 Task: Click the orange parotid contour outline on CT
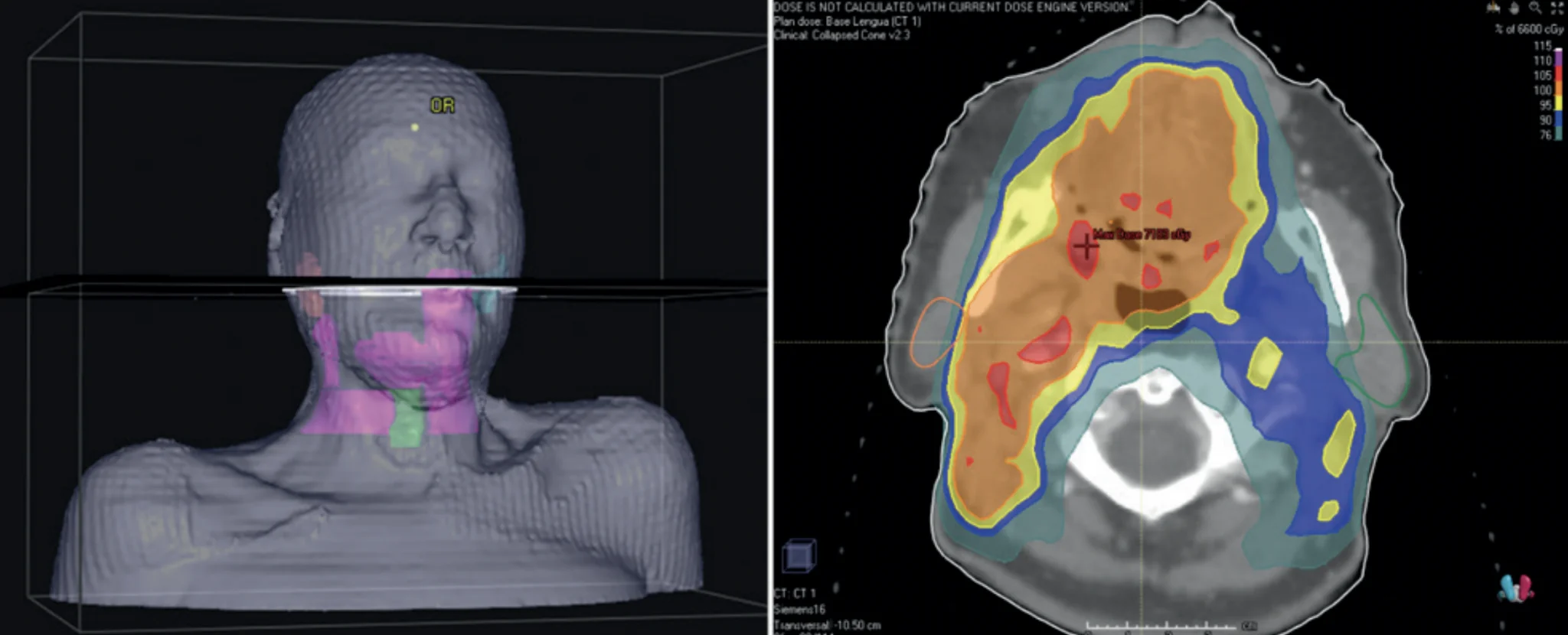(x=937, y=334)
